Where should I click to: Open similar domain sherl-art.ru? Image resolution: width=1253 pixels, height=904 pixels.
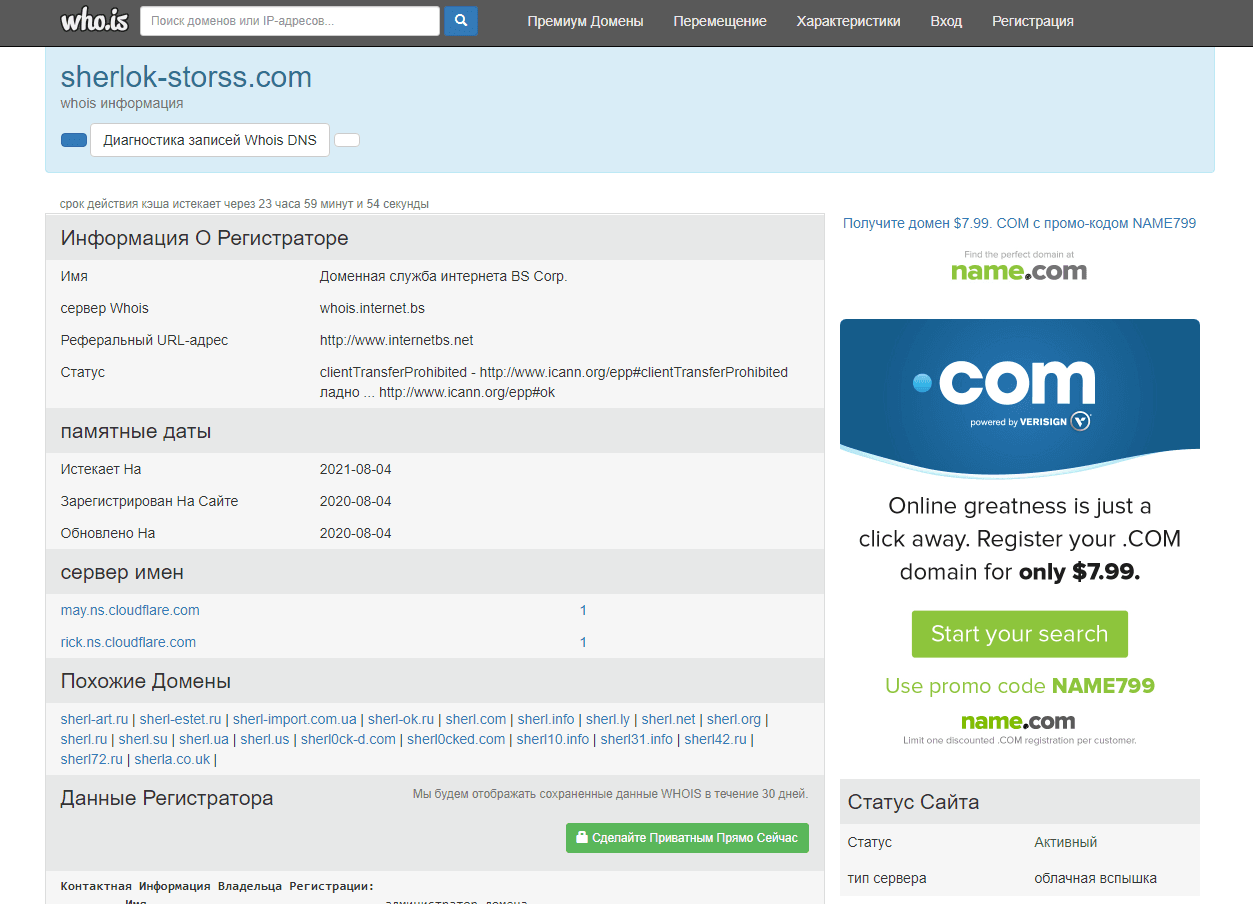(x=94, y=719)
